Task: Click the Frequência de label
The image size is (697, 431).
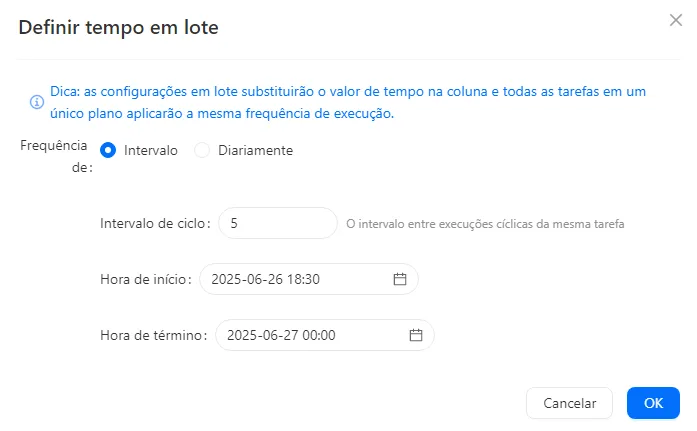Action: point(56,156)
